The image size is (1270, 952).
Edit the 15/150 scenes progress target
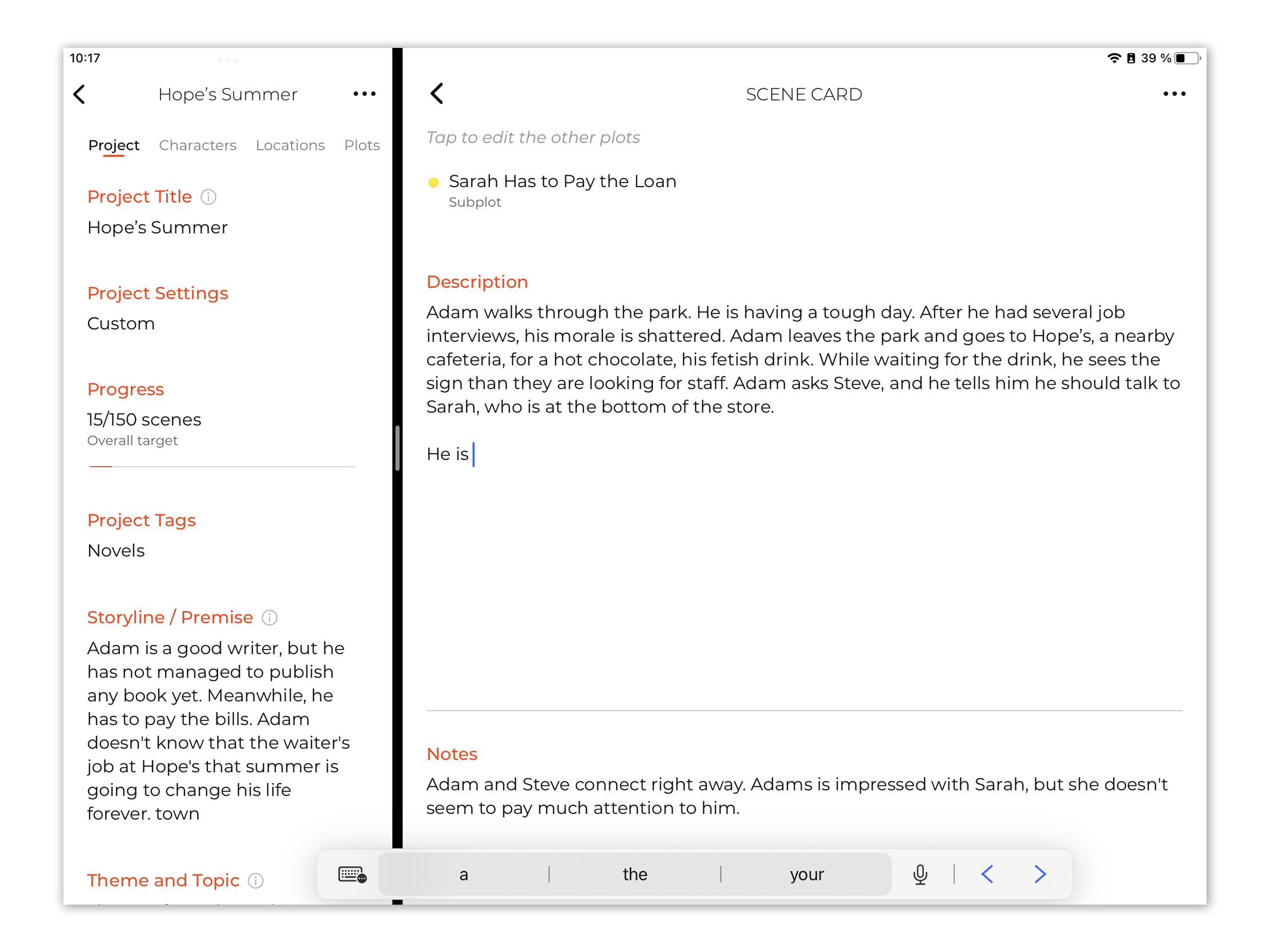click(144, 419)
